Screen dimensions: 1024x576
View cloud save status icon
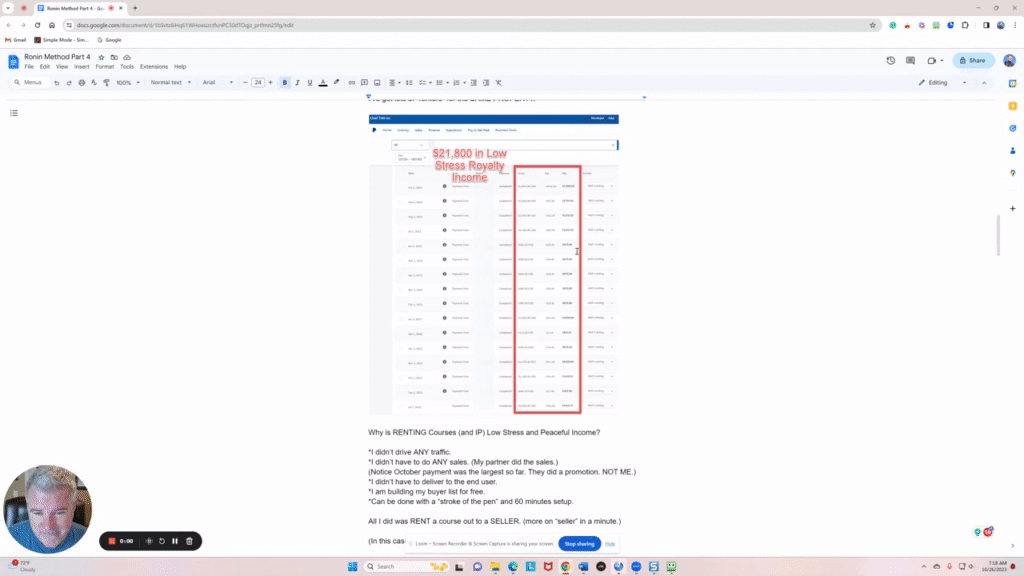click(x=127, y=57)
